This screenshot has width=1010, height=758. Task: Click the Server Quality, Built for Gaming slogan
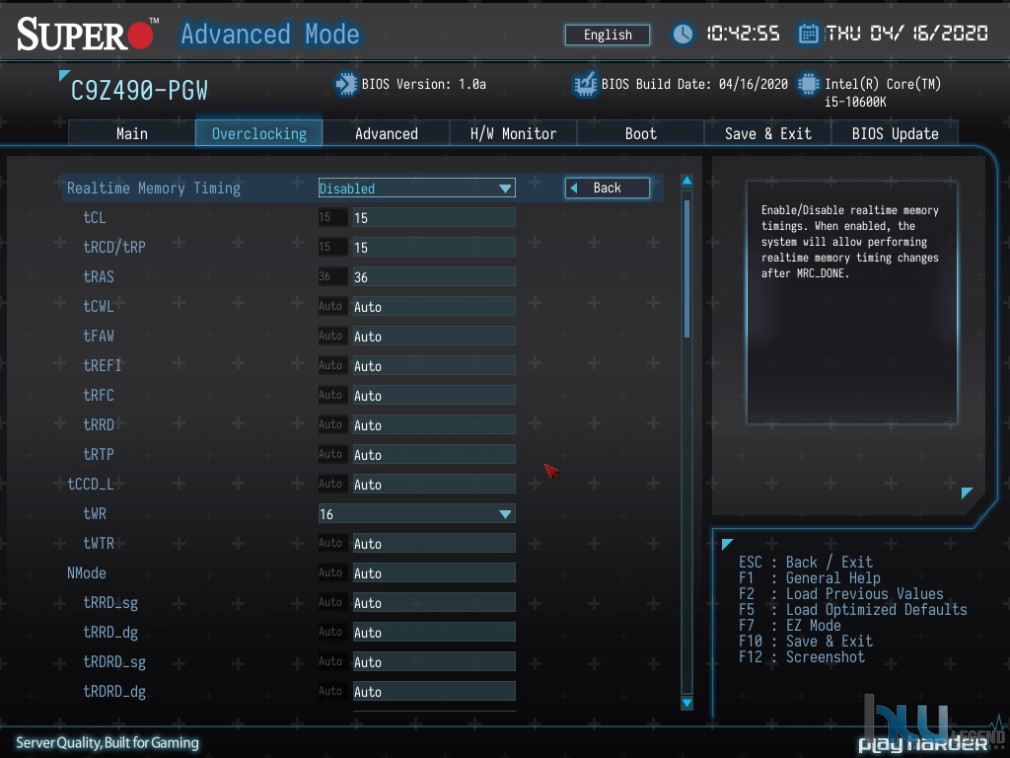coord(108,743)
